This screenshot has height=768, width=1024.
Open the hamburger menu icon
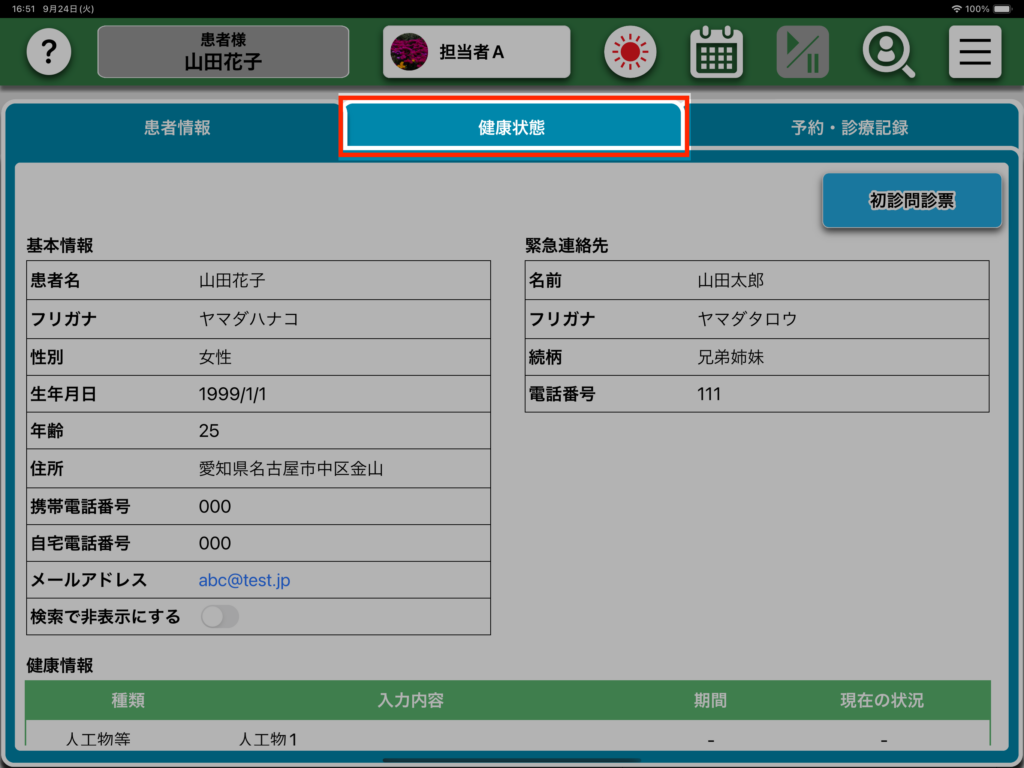[974, 52]
